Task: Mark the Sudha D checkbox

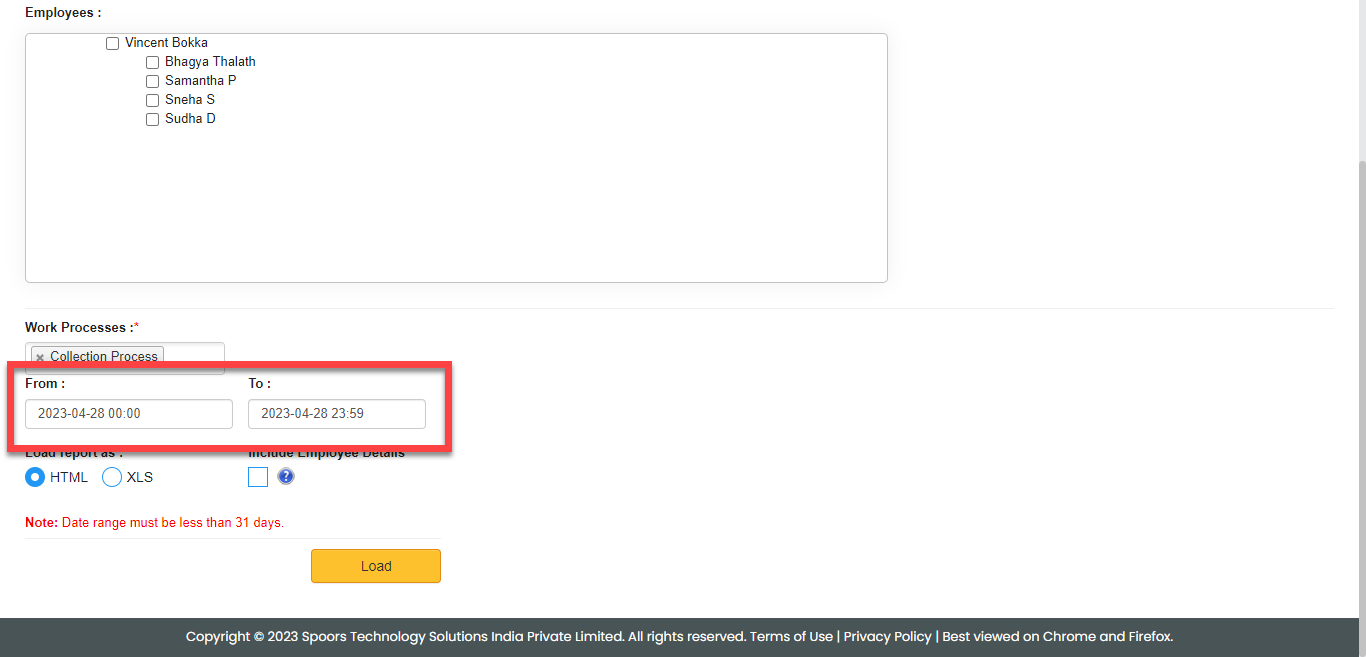Action: point(152,119)
